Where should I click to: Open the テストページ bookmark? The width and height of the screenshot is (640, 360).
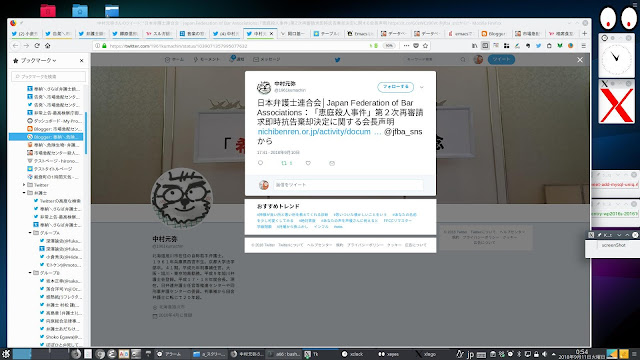pos(54,161)
